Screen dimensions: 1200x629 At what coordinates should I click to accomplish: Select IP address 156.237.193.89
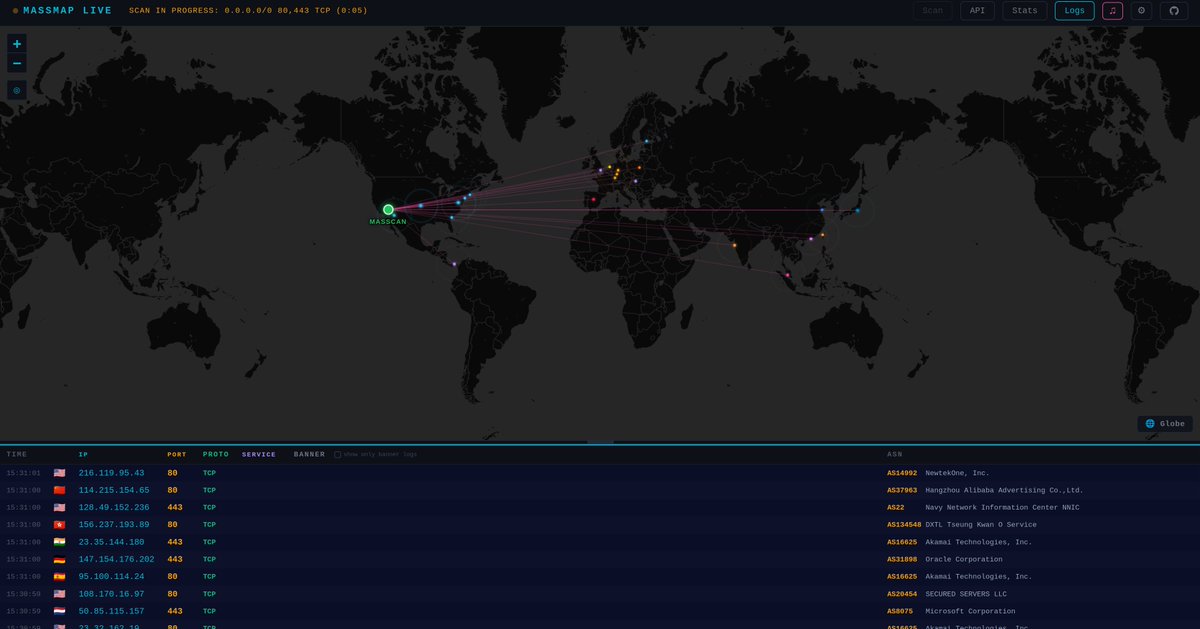(114, 525)
